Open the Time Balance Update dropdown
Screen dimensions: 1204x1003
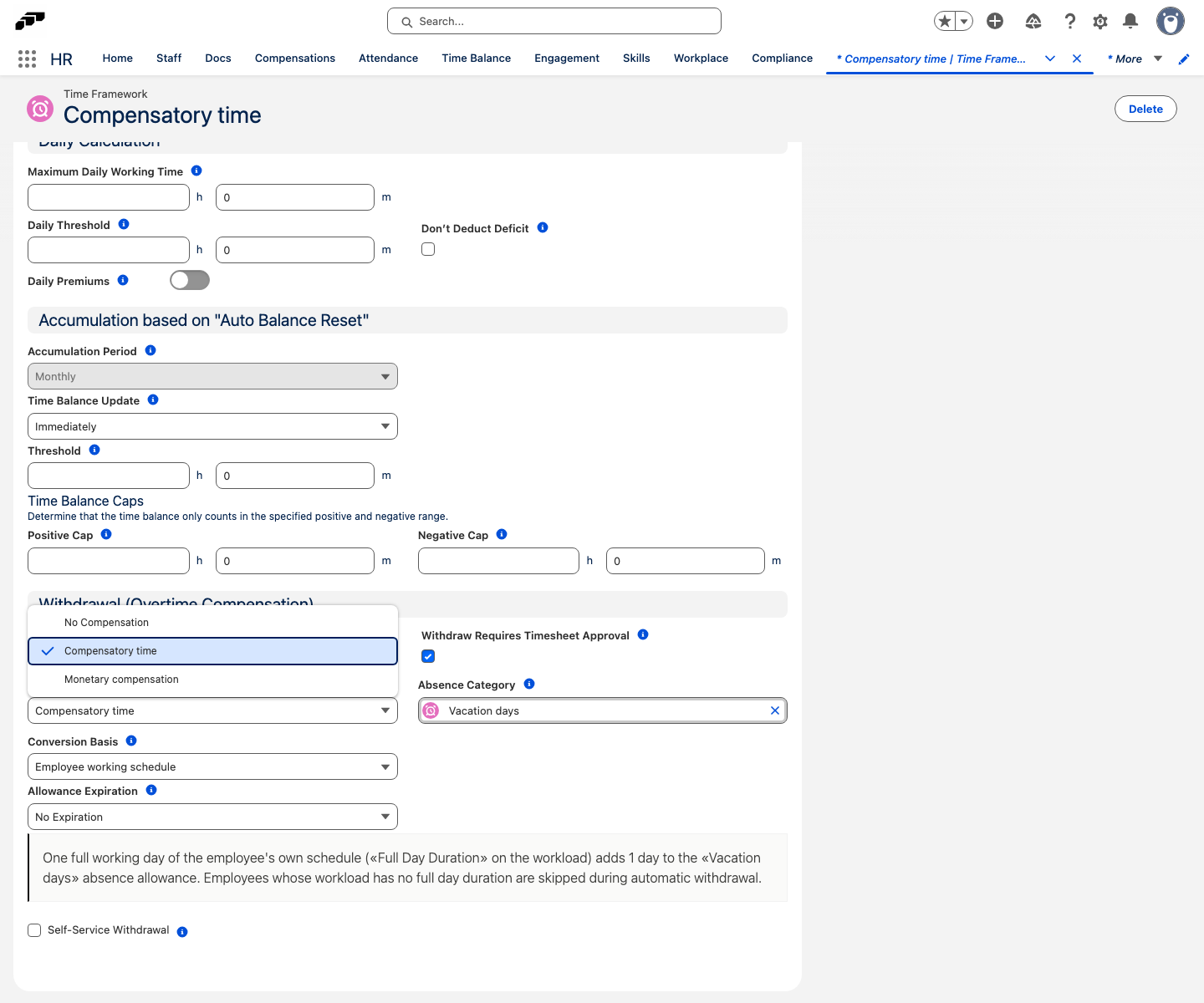click(212, 426)
